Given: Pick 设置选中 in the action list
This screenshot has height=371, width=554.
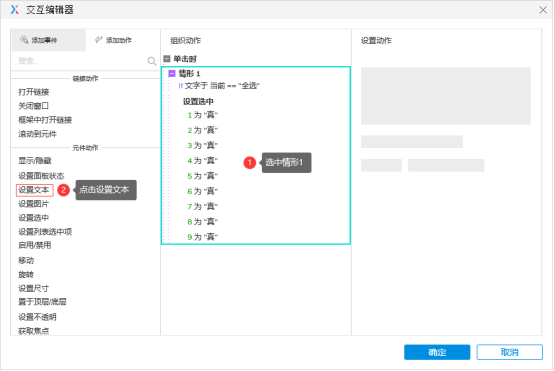Looking at the screenshot, I should [34, 218].
